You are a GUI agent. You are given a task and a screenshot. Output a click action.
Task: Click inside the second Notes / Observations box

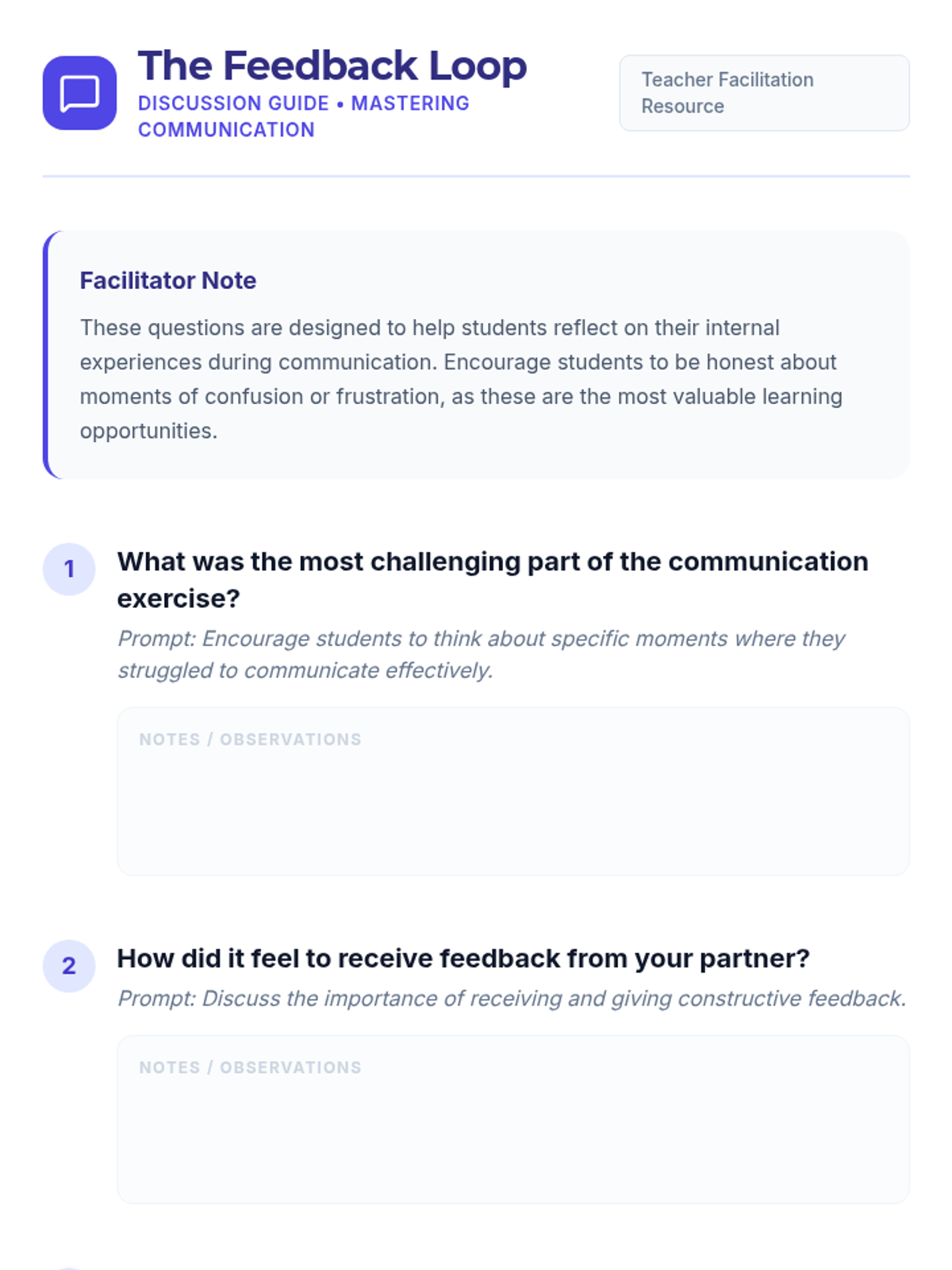coord(513,1119)
